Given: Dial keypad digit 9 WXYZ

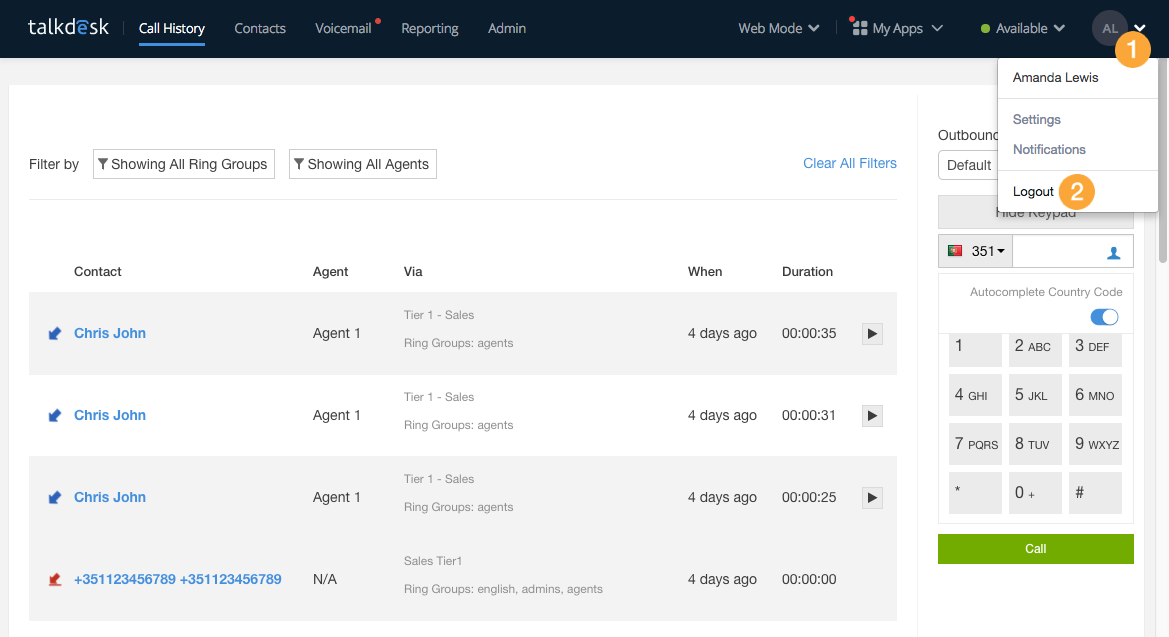Looking at the screenshot, I should (1095, 444).
